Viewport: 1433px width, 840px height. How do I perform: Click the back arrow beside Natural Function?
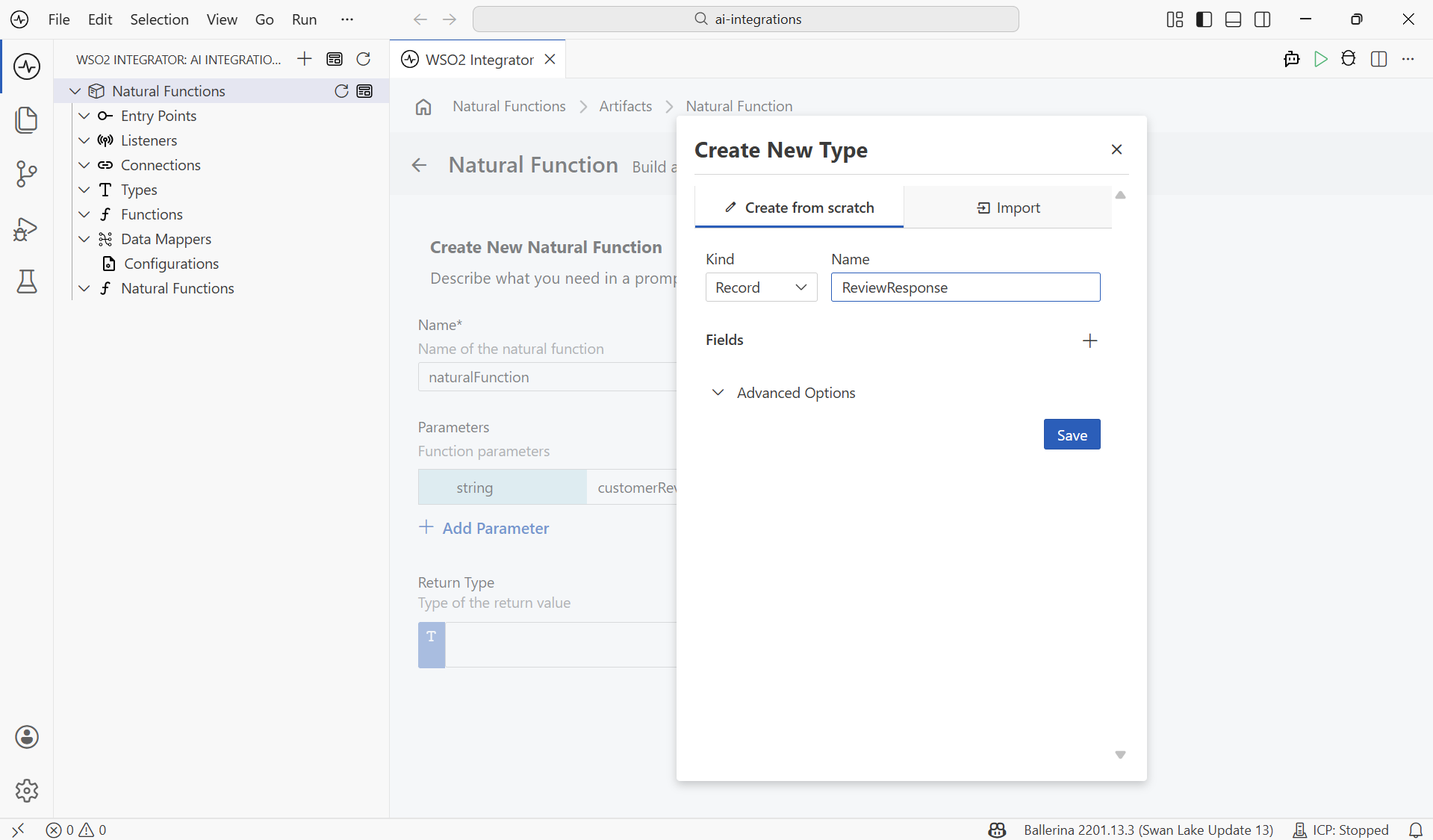pyautogui.click(x=420, y=165)
